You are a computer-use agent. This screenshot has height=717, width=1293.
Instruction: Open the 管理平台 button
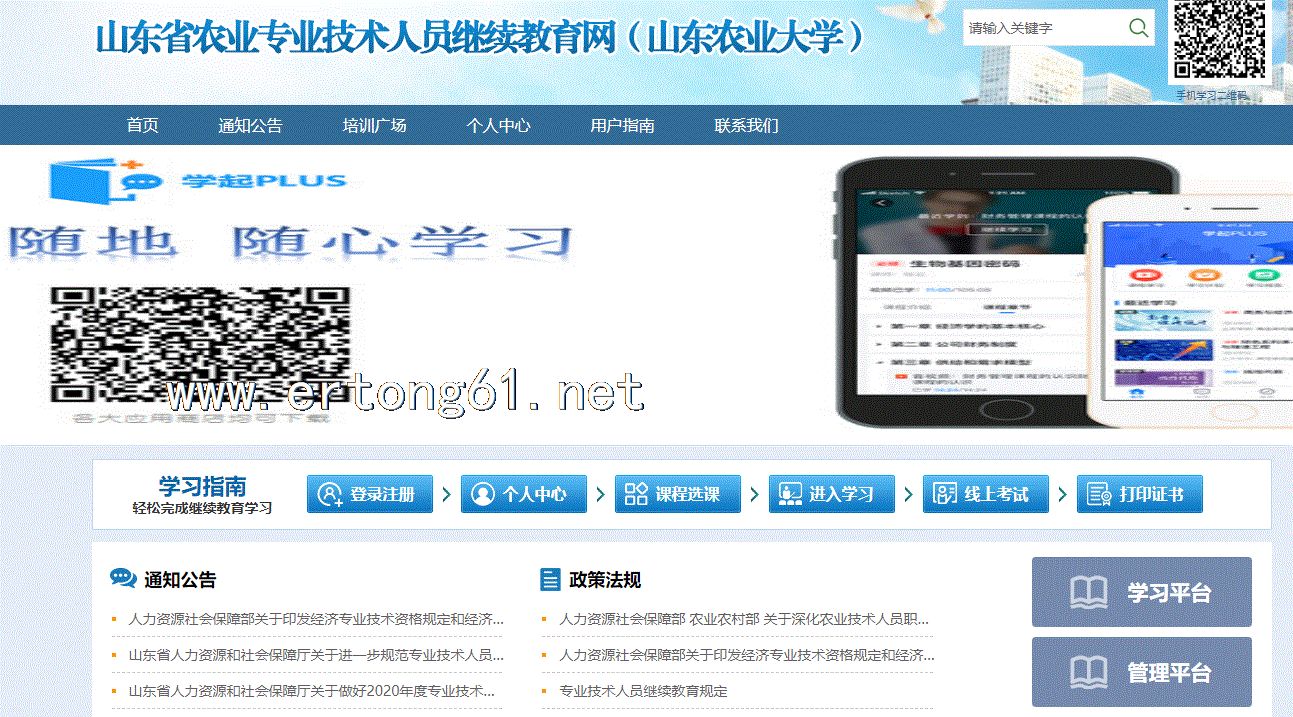click(1141, 672)
